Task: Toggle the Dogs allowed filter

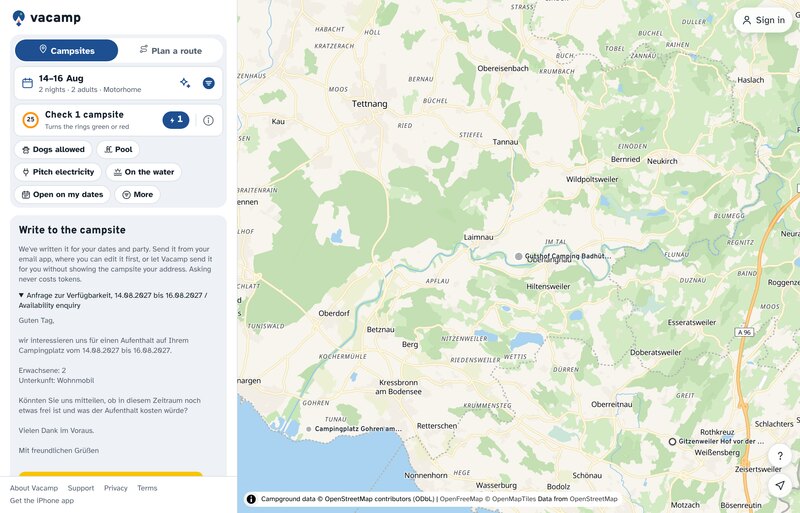Action: pos(53,150)
